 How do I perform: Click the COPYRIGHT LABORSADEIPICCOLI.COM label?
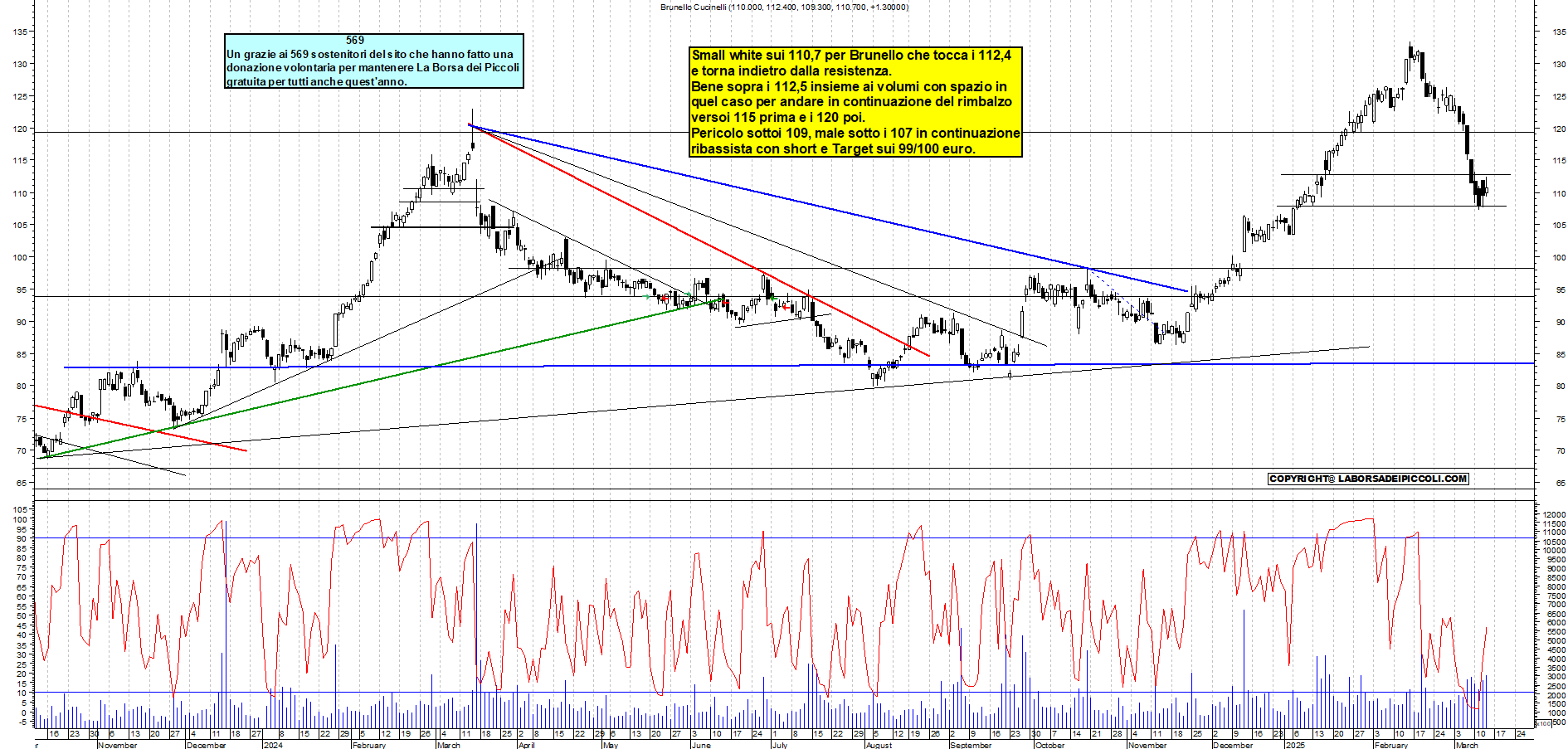[x=1368, y=479]
